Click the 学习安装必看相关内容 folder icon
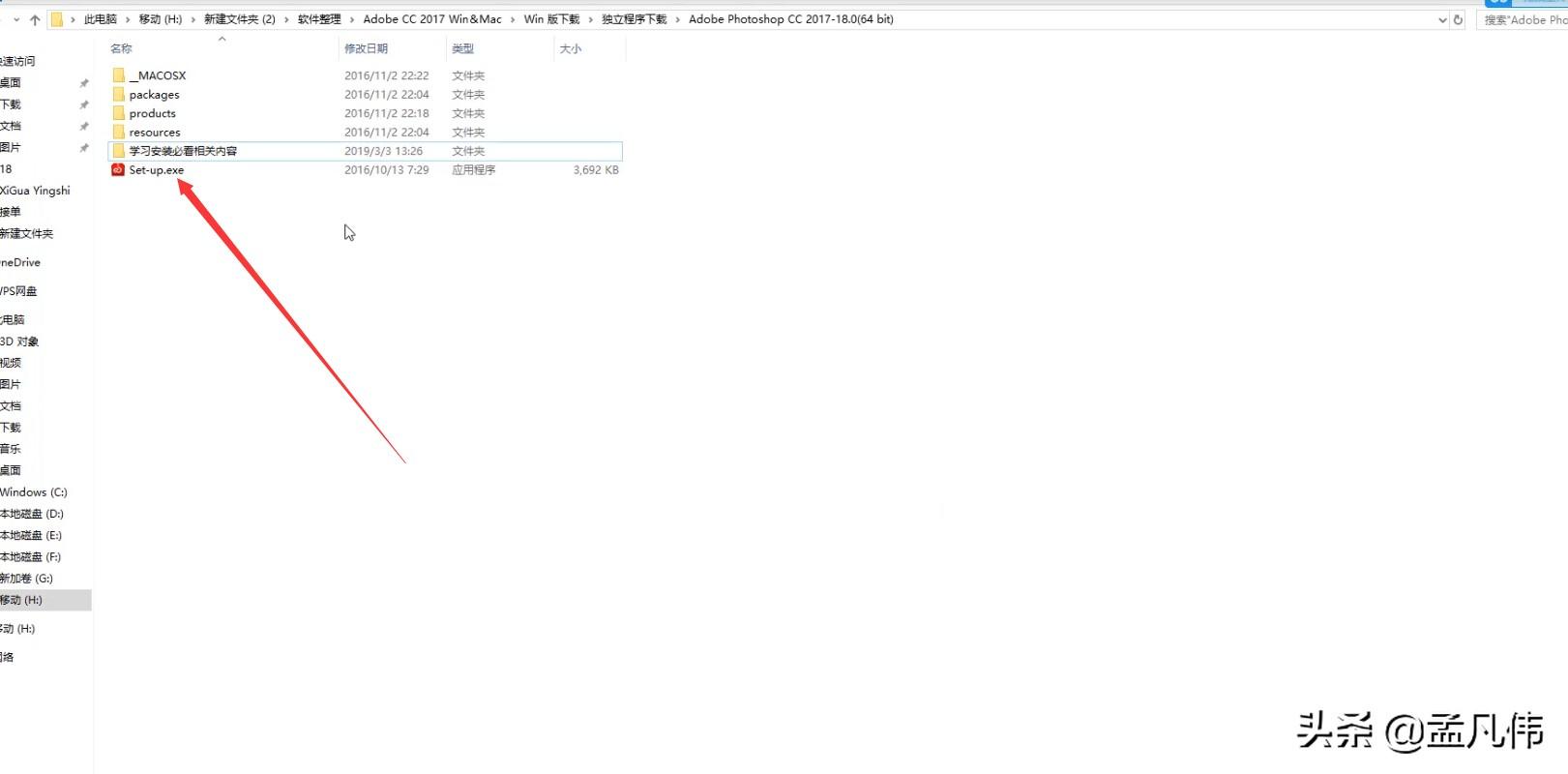Screen dimensions: 1568x774 [x=119, y=151]
